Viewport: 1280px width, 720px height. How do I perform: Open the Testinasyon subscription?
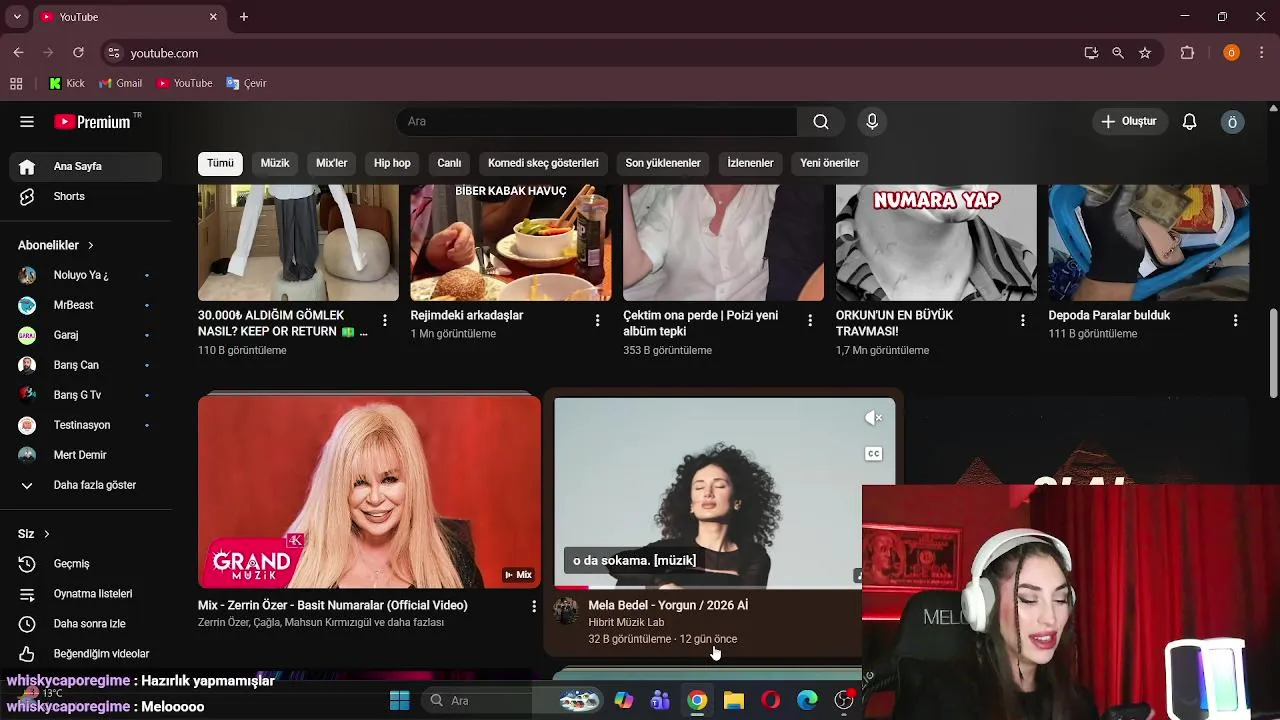tap(85, 425)
